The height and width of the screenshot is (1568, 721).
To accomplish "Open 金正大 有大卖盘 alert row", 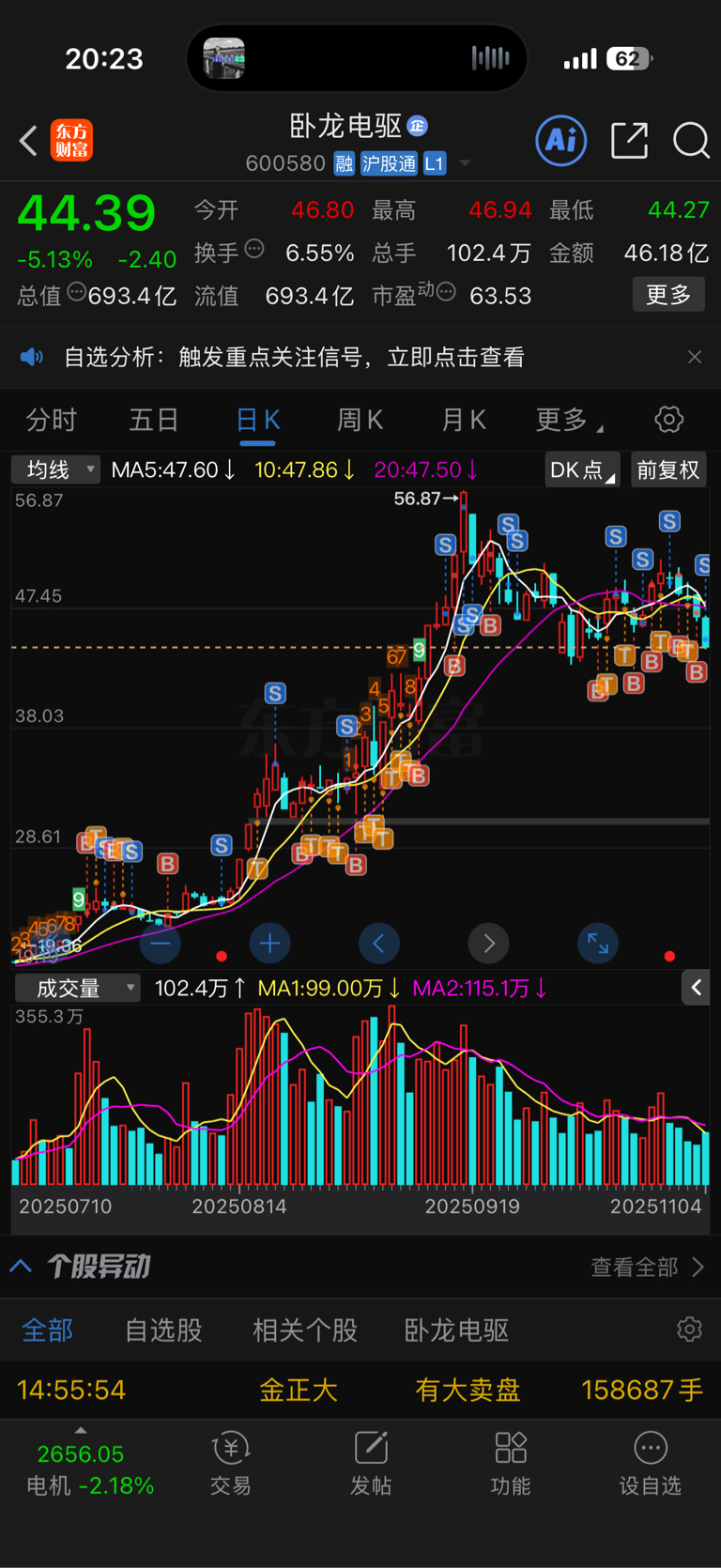I will tap(360, 1390).
